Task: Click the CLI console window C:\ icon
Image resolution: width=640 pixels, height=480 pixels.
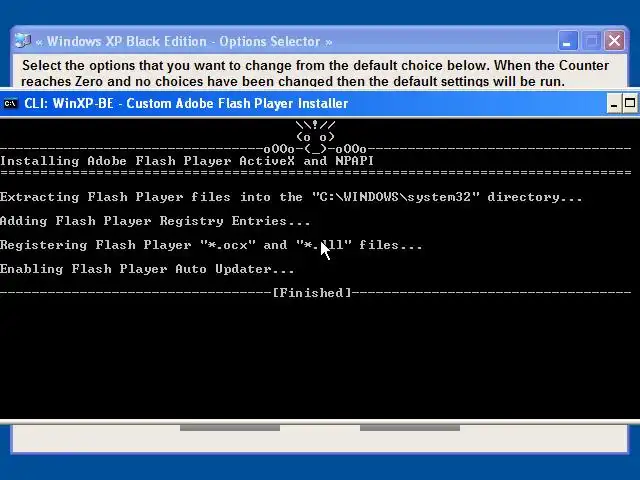Action: (x=10, y=104)
